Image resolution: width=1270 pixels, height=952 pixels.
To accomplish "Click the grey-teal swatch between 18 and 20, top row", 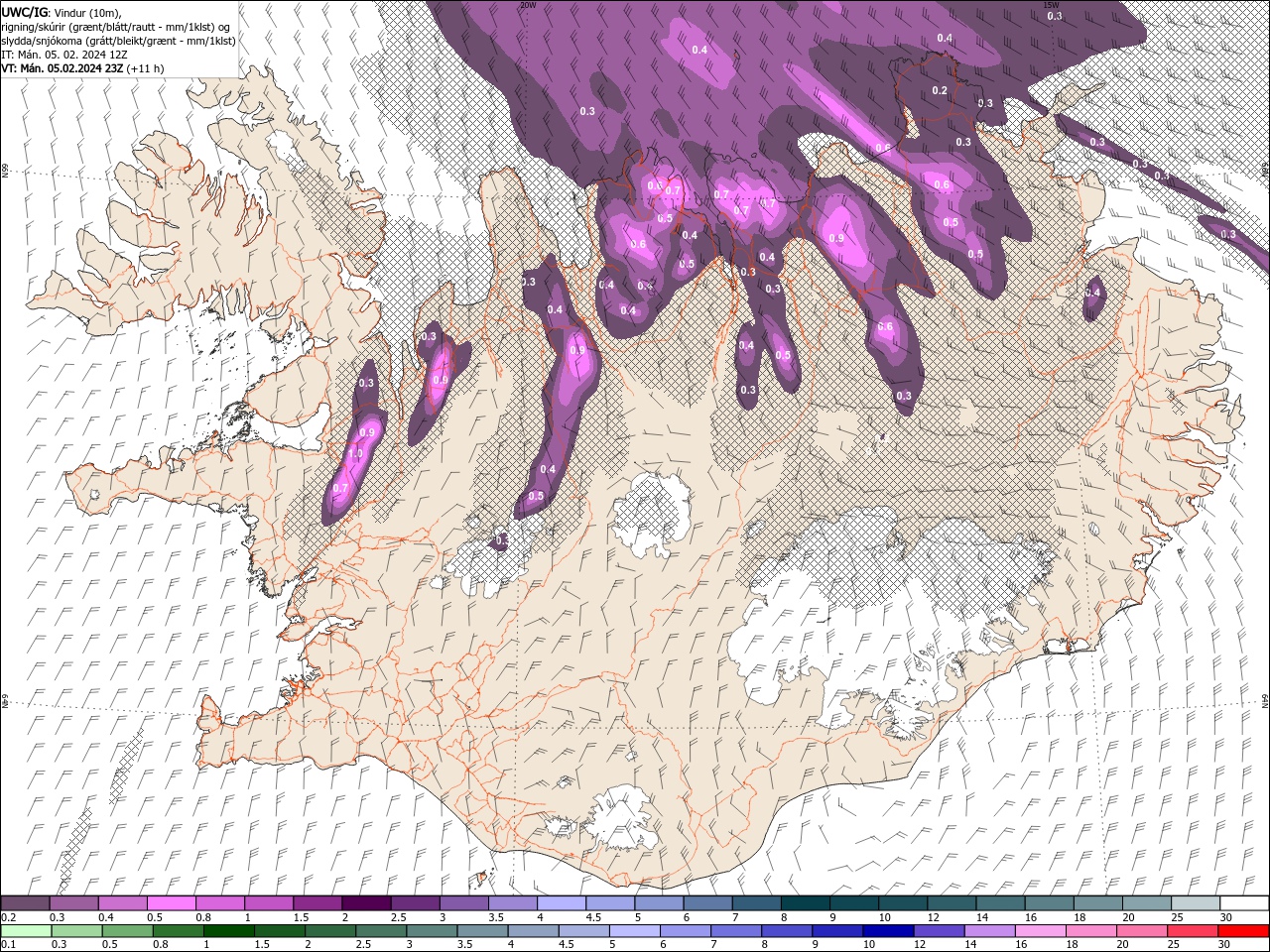I will tap(1097, 902).
